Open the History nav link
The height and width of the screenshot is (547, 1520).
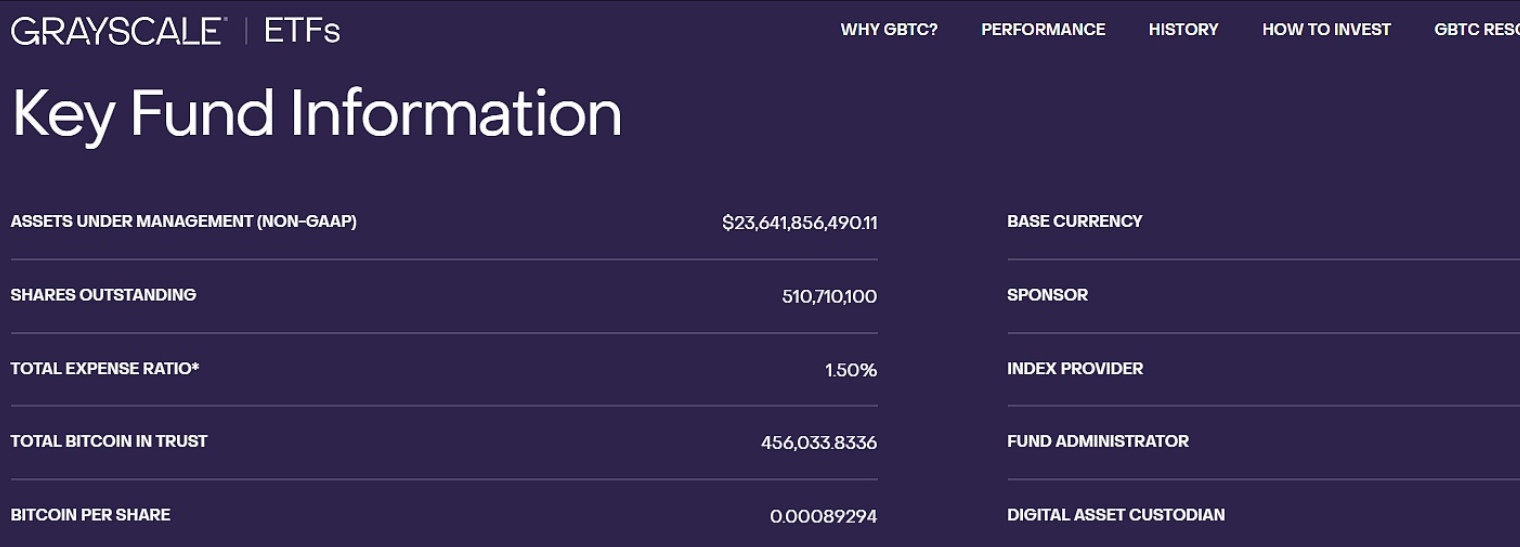pyautogui.click(x=1183, y=30)
